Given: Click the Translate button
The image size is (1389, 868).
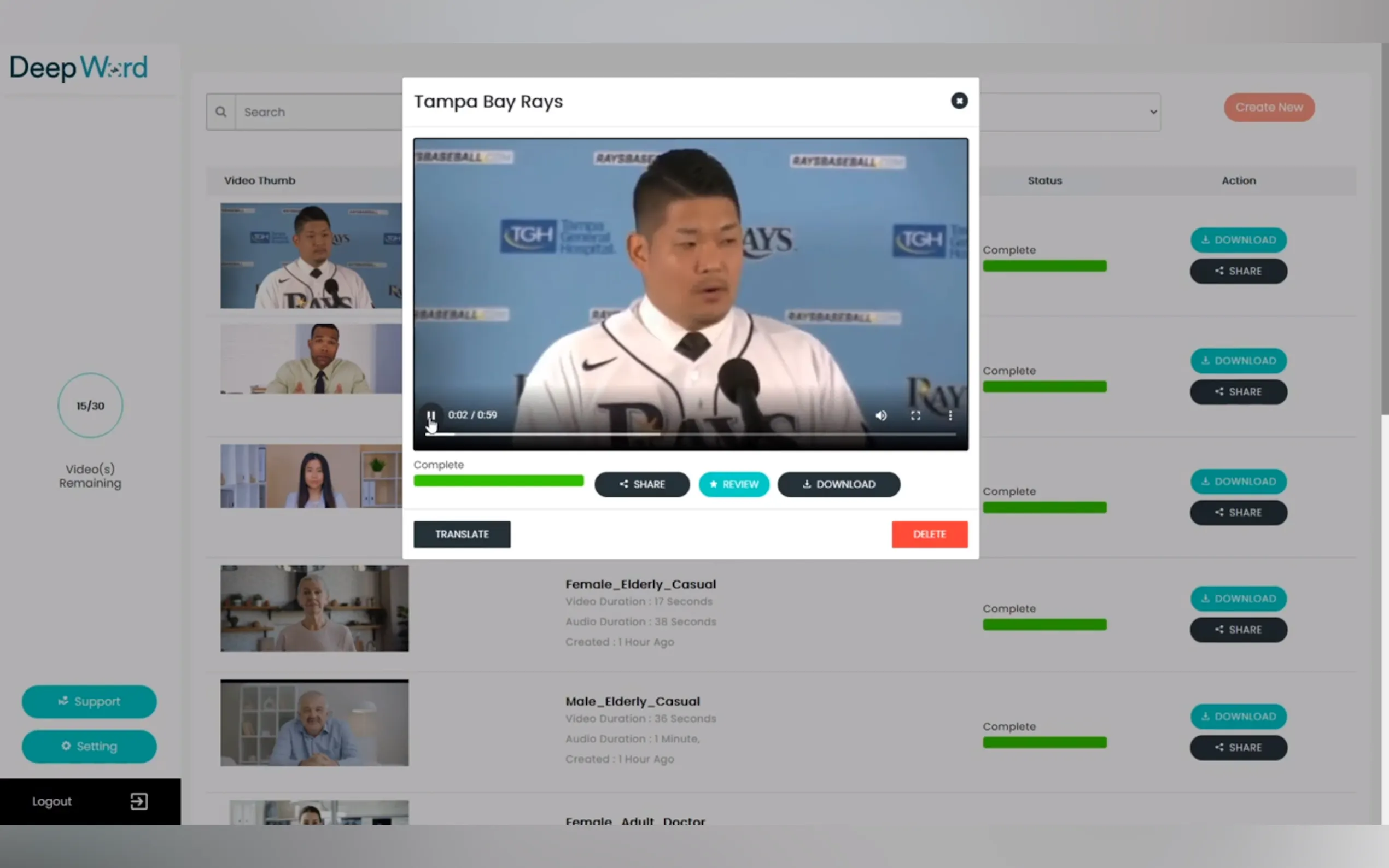Looking at the screenshot, I should [461, 534].
